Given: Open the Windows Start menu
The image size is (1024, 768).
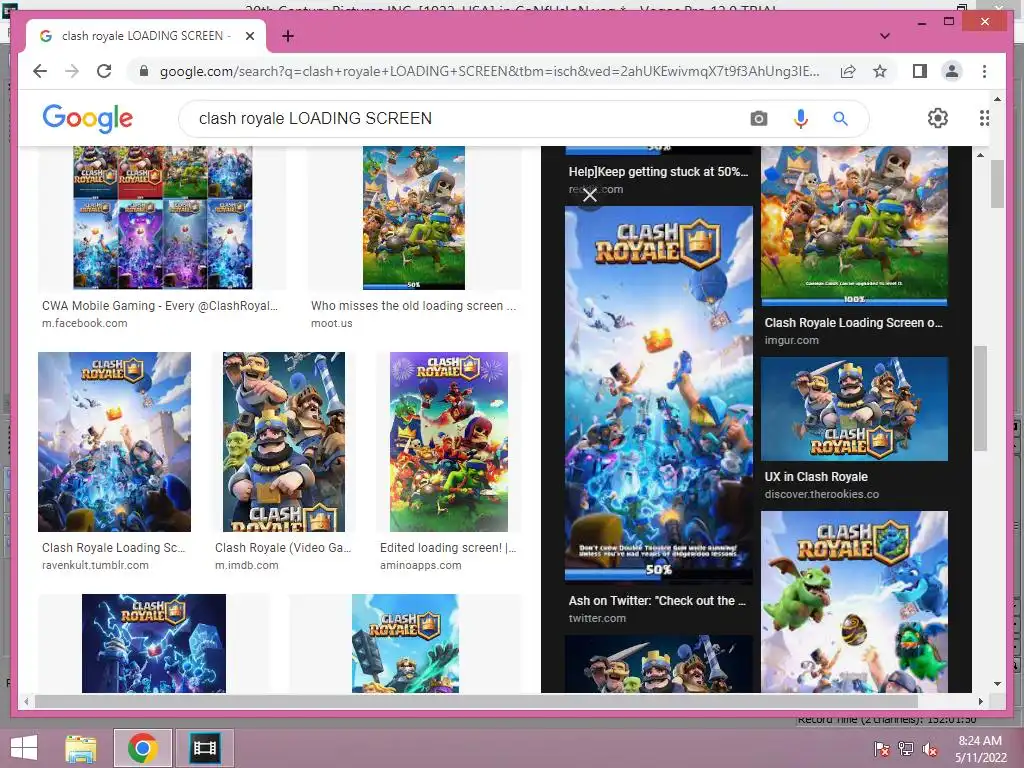Looking at the screenshot, I should 24,748.
